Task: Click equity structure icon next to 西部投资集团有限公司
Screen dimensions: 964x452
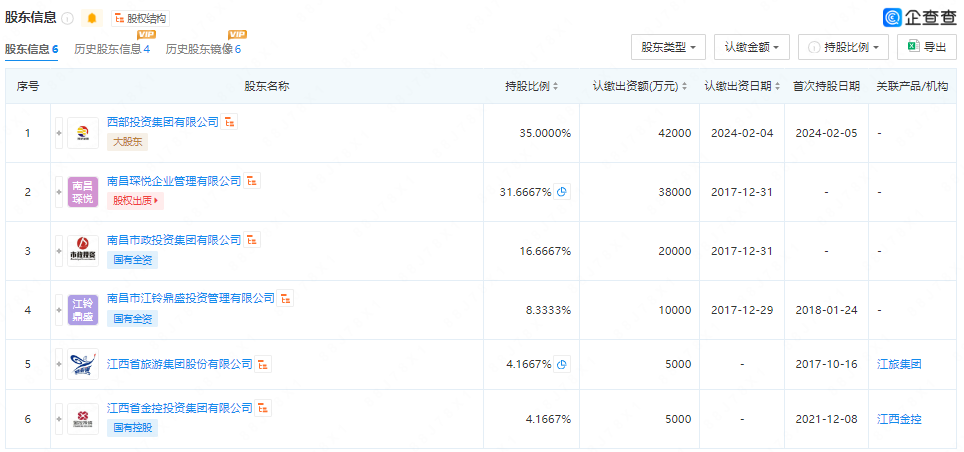Action: coord(229,122)
